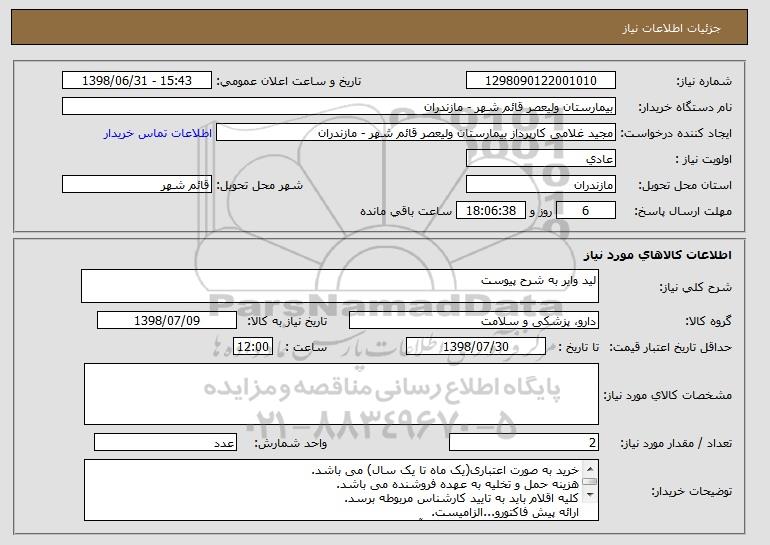The image size is (770, 545).
Task: Select the priority field عادی
Action: pos(541,159)
